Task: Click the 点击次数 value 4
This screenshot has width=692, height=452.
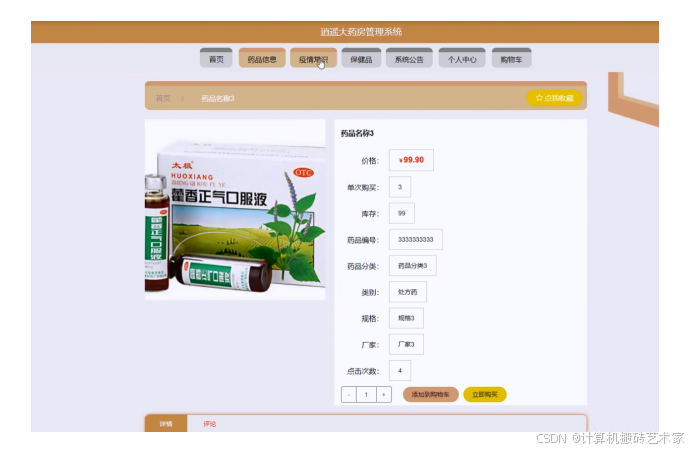Action: pyautogui.click(x=399, y=370)
